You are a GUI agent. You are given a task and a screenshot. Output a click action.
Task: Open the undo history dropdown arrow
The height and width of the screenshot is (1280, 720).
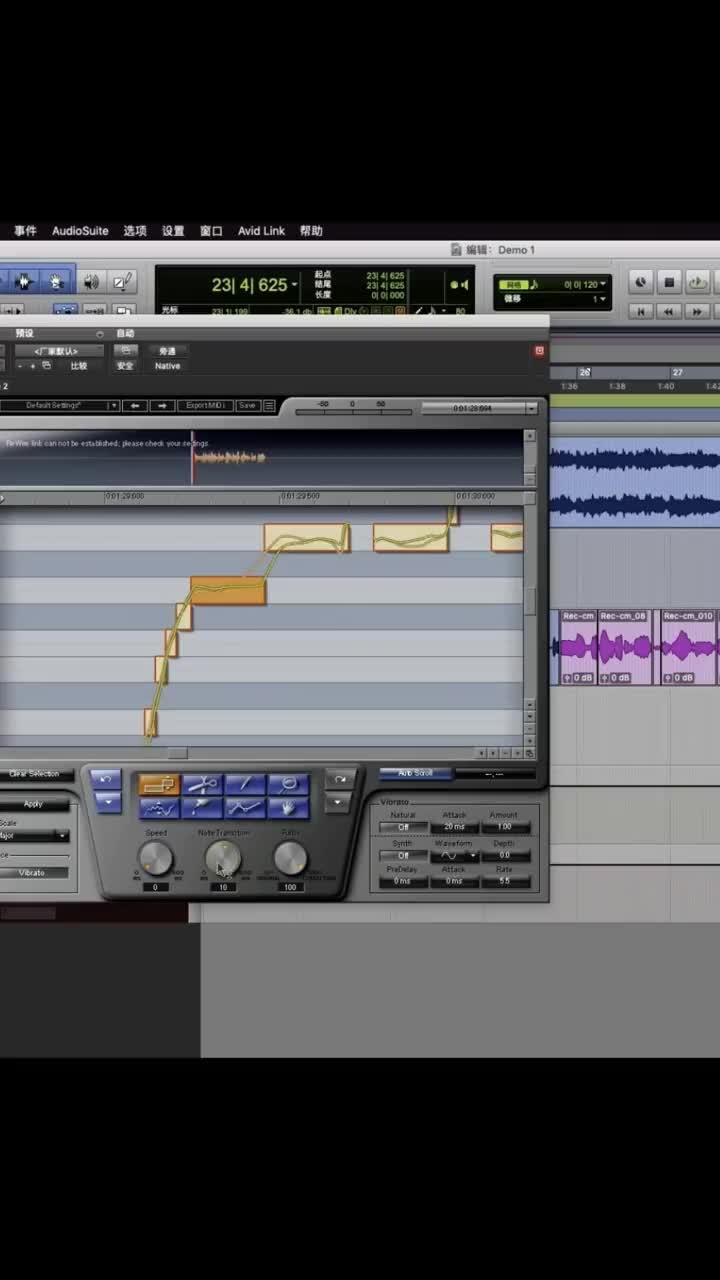[106, 803]
